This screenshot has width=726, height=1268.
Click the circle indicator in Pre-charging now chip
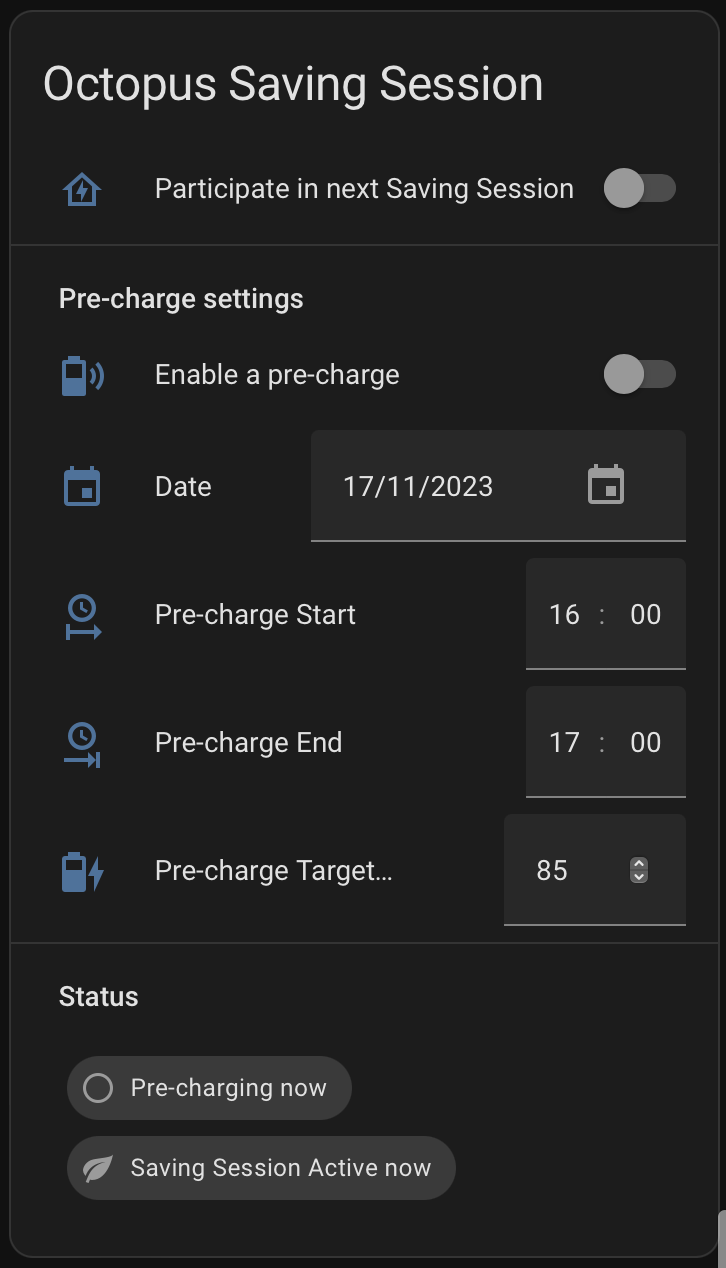click(x=98, y=1088)
